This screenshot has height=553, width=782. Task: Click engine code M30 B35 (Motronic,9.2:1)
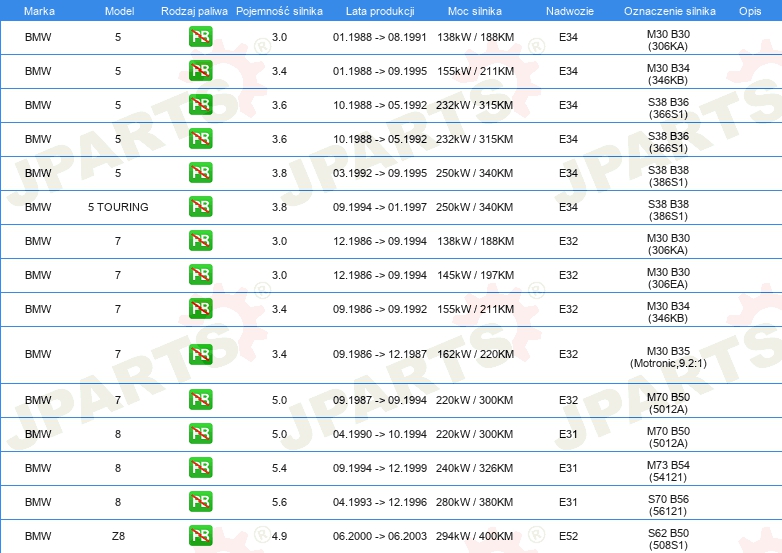click(668, 357)
